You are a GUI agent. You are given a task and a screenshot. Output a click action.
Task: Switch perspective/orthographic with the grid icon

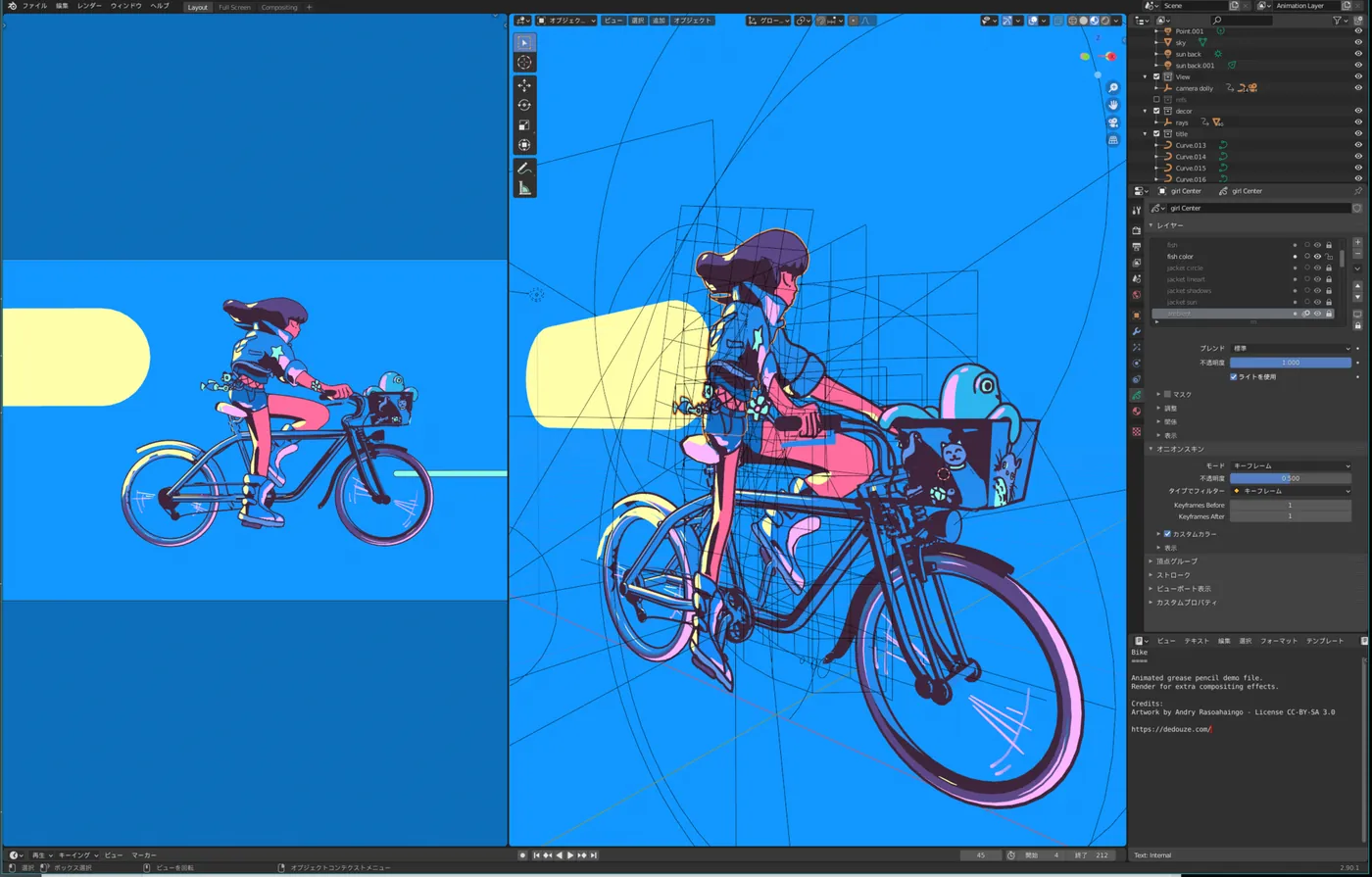tap(1113, 140)
